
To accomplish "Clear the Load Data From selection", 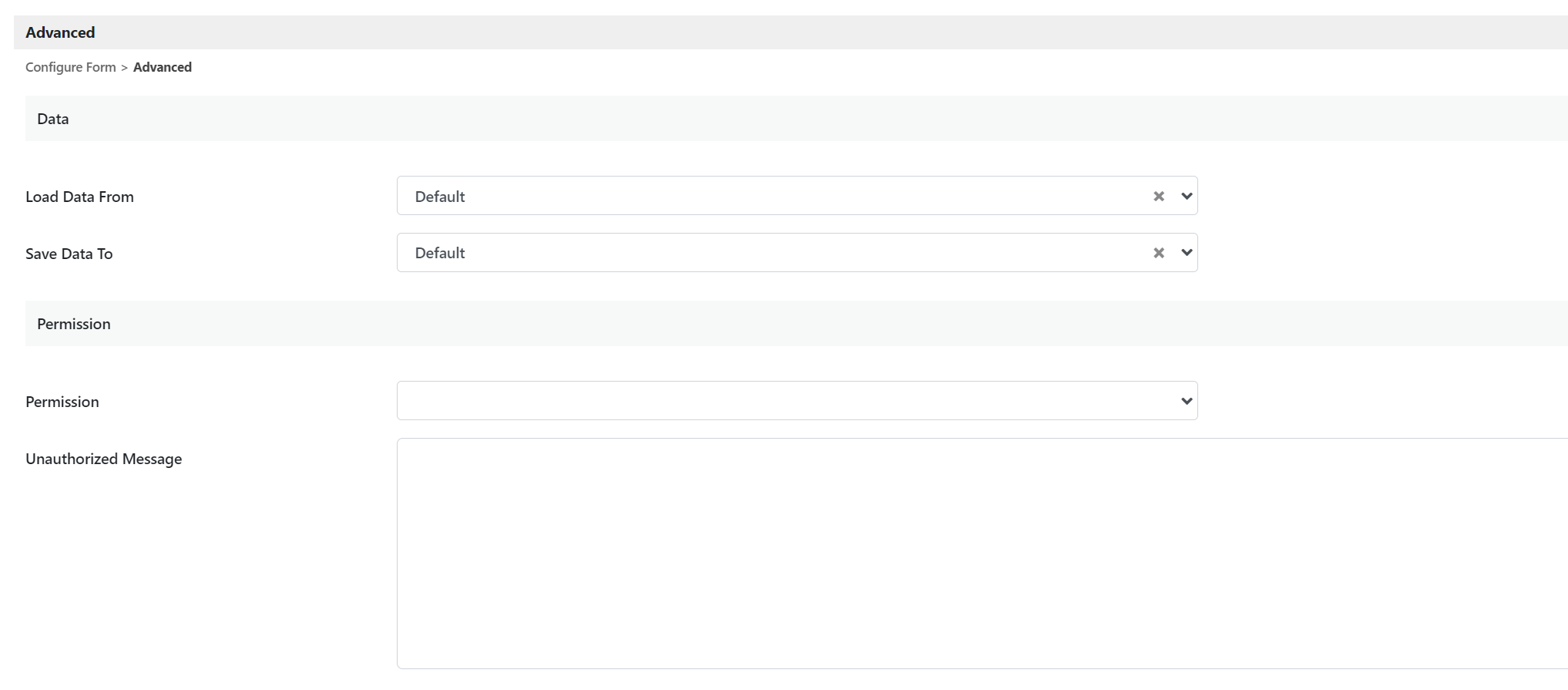I will tap(1158, 197).
